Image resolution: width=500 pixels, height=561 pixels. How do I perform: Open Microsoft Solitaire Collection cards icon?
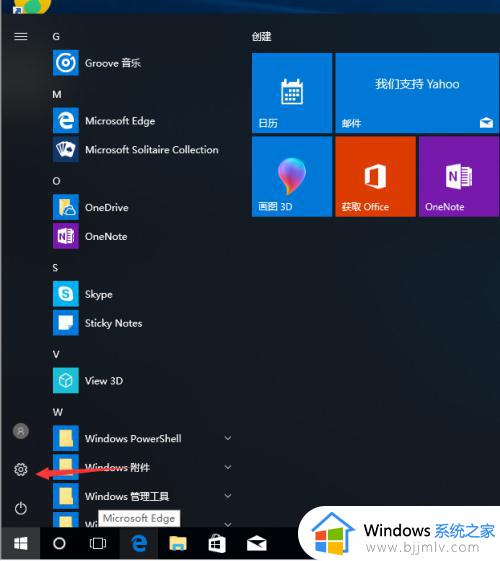tap(66, 150)
